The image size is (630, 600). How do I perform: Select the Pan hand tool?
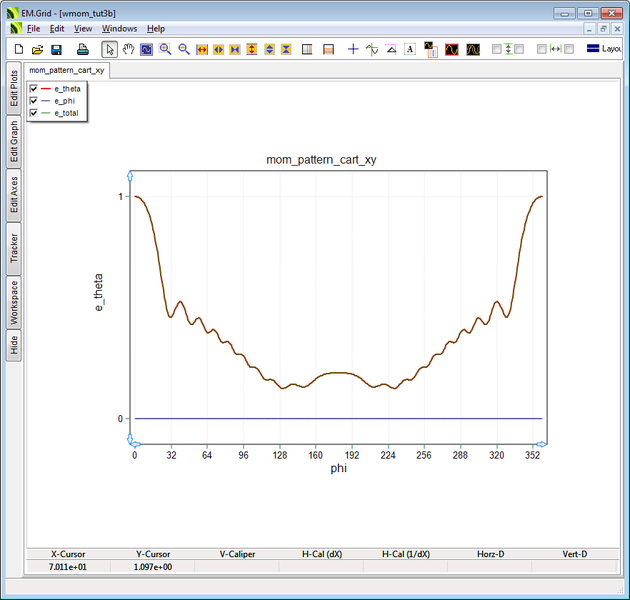pos(128,49)
